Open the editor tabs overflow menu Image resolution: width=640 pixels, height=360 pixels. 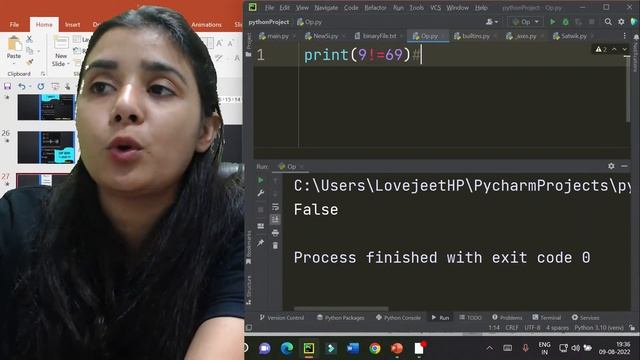point(624,36)
